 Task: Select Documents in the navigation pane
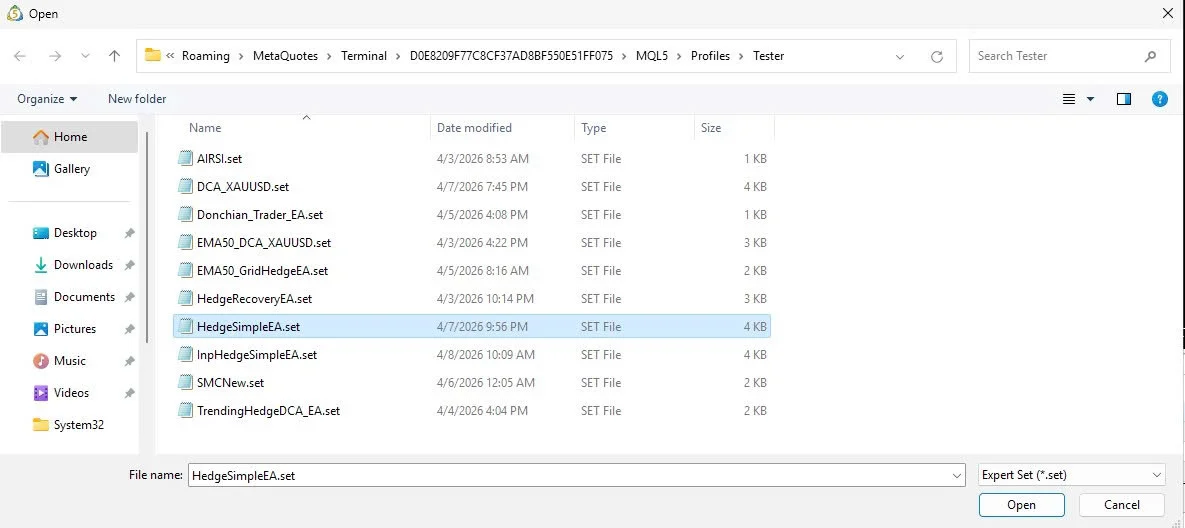tap(84, 297)
